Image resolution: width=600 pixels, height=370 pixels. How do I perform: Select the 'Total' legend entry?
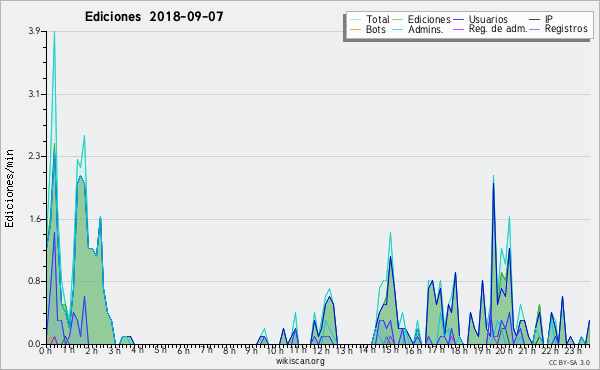(377, 19)
